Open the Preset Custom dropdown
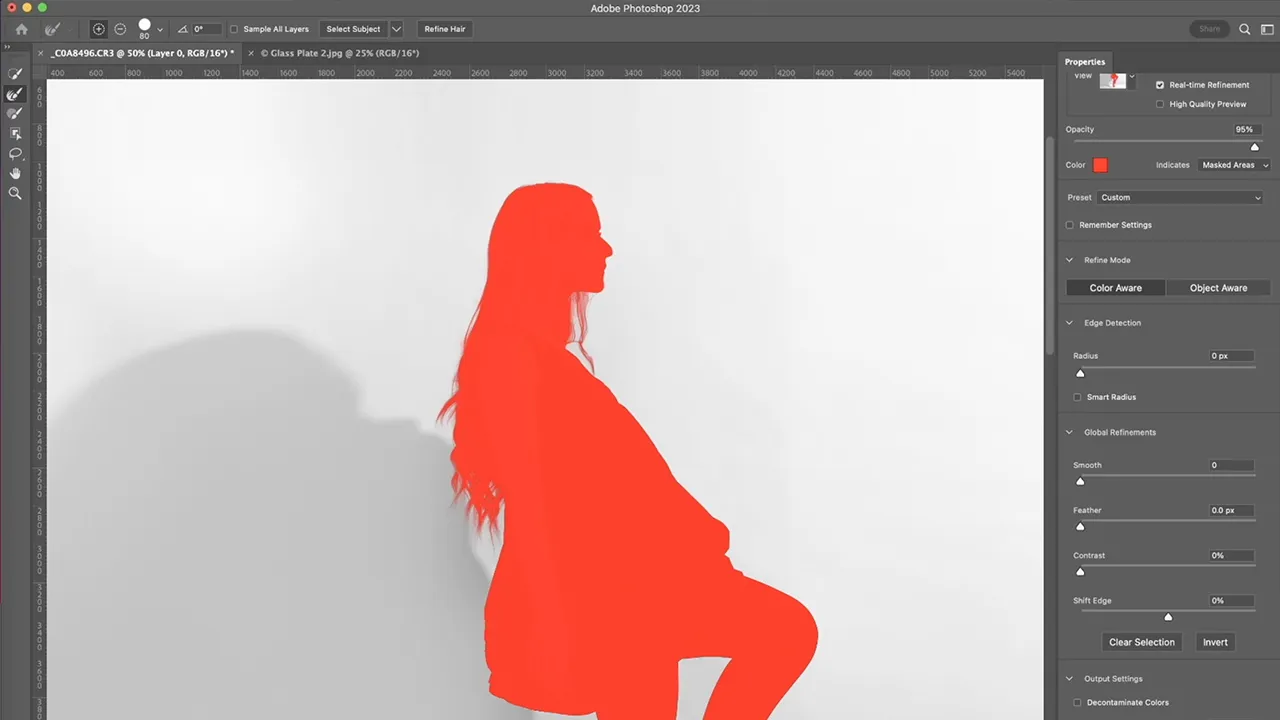The width and height of the screenshot is (1280, 720). (x=1181, y=198)
